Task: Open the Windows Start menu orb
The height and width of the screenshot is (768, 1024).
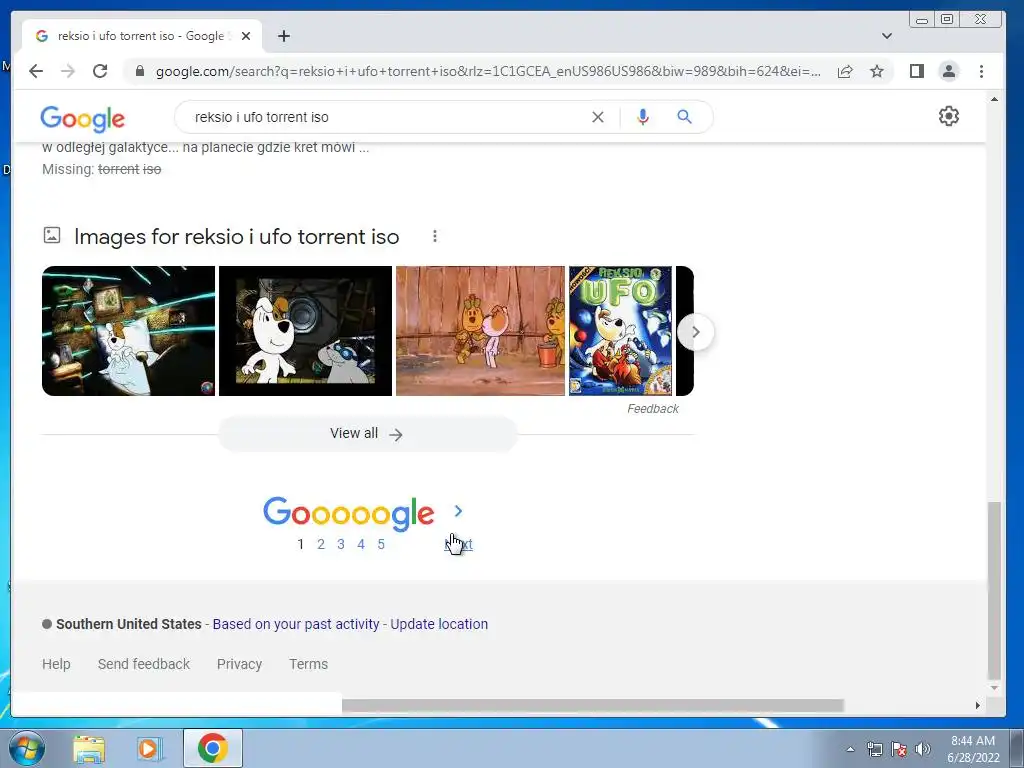Action: coord(27,748)
